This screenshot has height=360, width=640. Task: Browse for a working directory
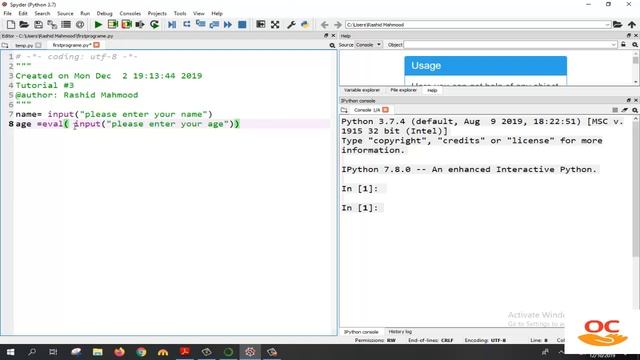click(x=617, y=24)
